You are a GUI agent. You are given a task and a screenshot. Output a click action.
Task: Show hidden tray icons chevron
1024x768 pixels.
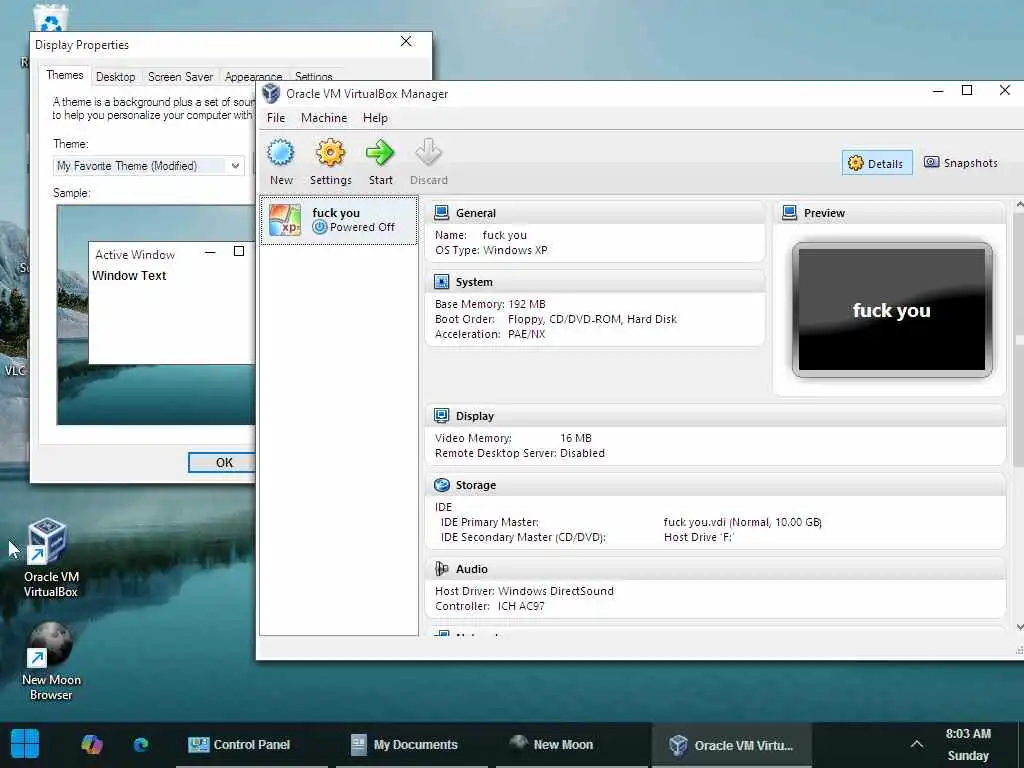pos(917,744)
